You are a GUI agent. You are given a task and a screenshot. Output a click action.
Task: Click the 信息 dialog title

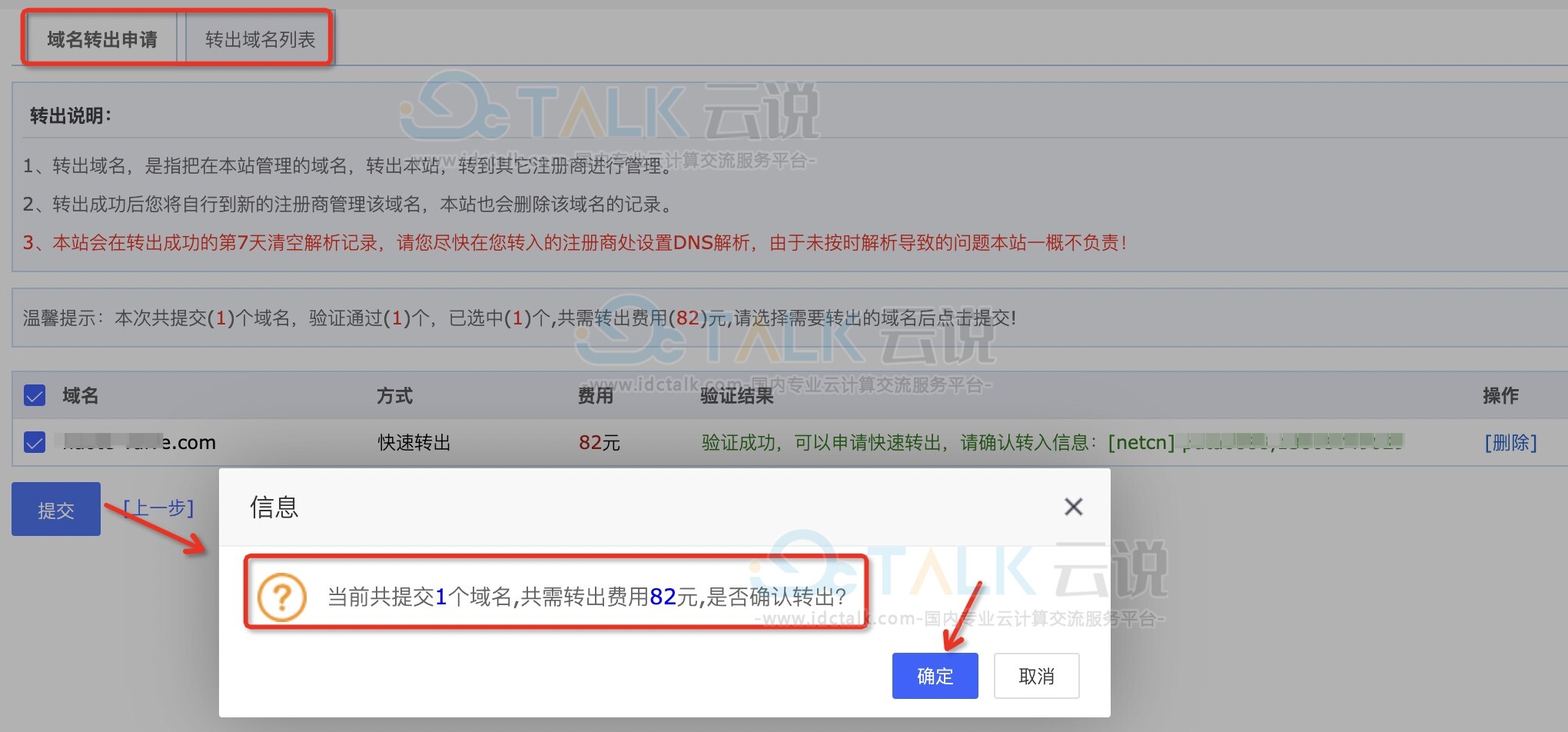click(x=274, y=507)
